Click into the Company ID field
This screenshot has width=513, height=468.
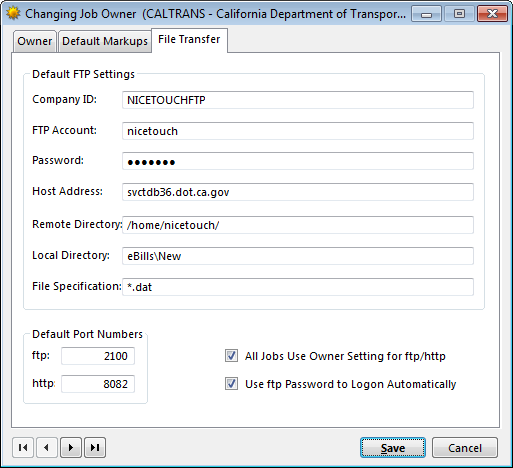coord(298,100)
